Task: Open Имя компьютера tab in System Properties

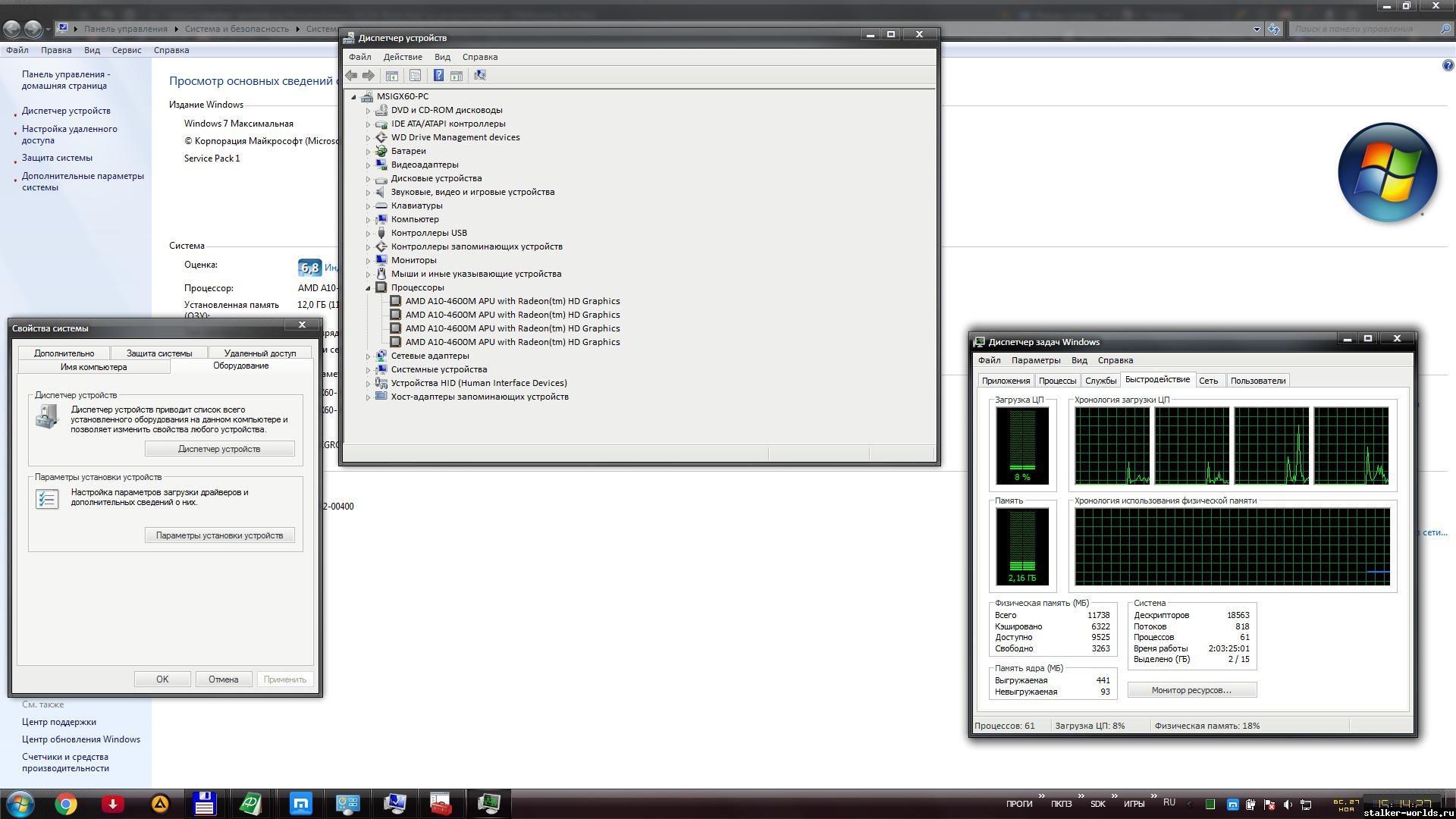Action: pyautogui.click(x=94, y=367)
